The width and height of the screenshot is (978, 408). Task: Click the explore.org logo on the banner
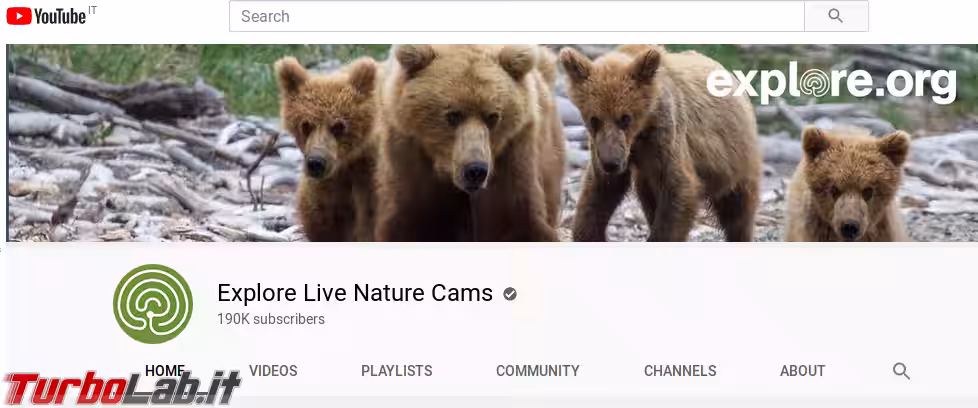pyautogui.click(x=831, y=83)
